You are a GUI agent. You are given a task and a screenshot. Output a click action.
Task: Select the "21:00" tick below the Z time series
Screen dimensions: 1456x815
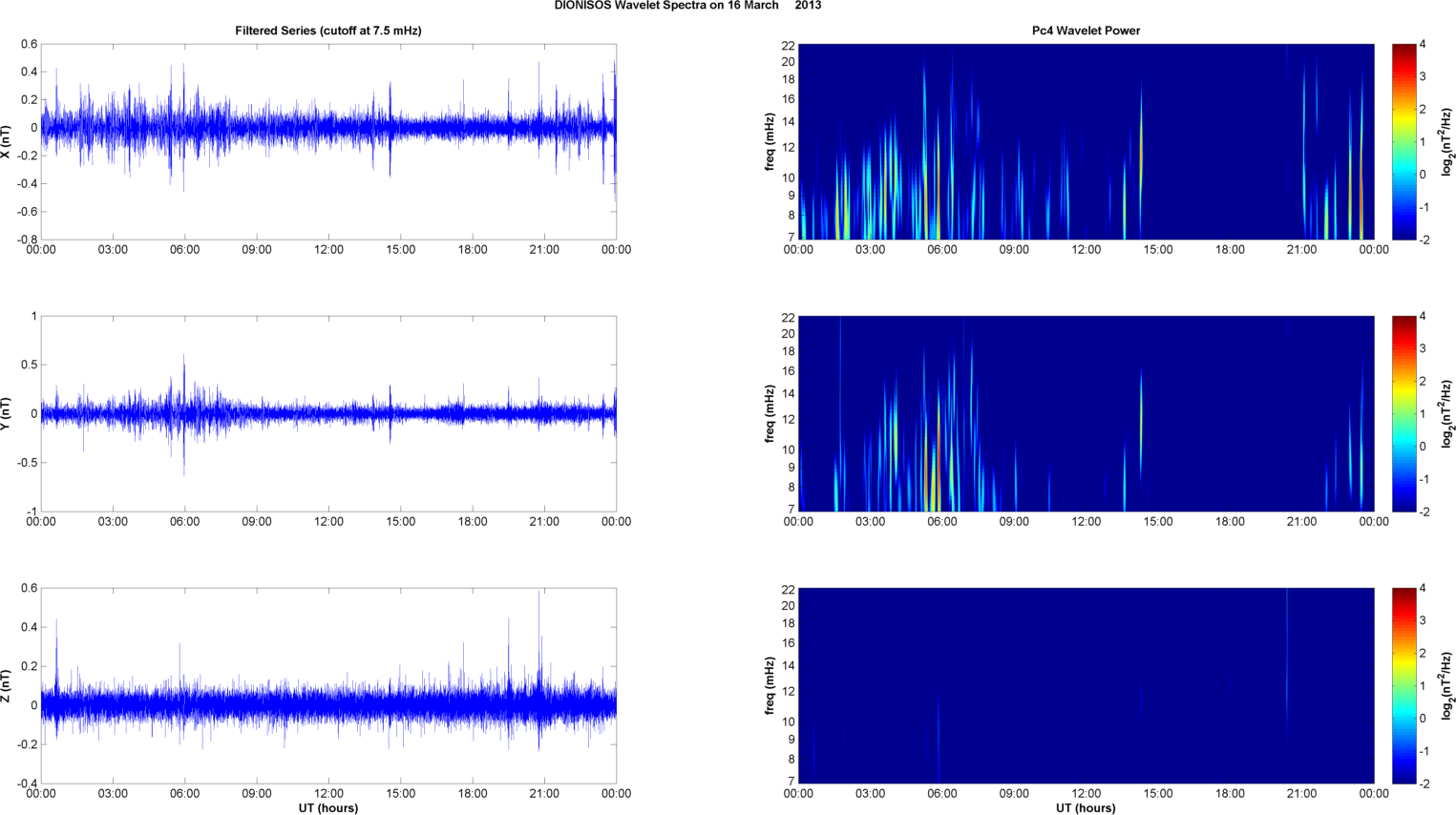[x=544, y=794]
